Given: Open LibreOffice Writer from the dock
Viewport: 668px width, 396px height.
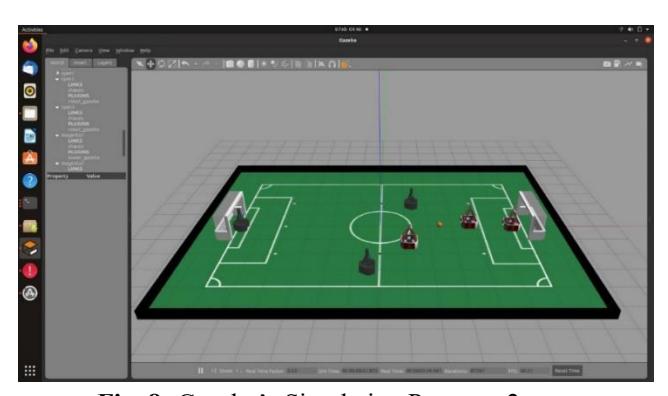Looking at the screenshot, I should pyautogui.click(x=30, y=136).
